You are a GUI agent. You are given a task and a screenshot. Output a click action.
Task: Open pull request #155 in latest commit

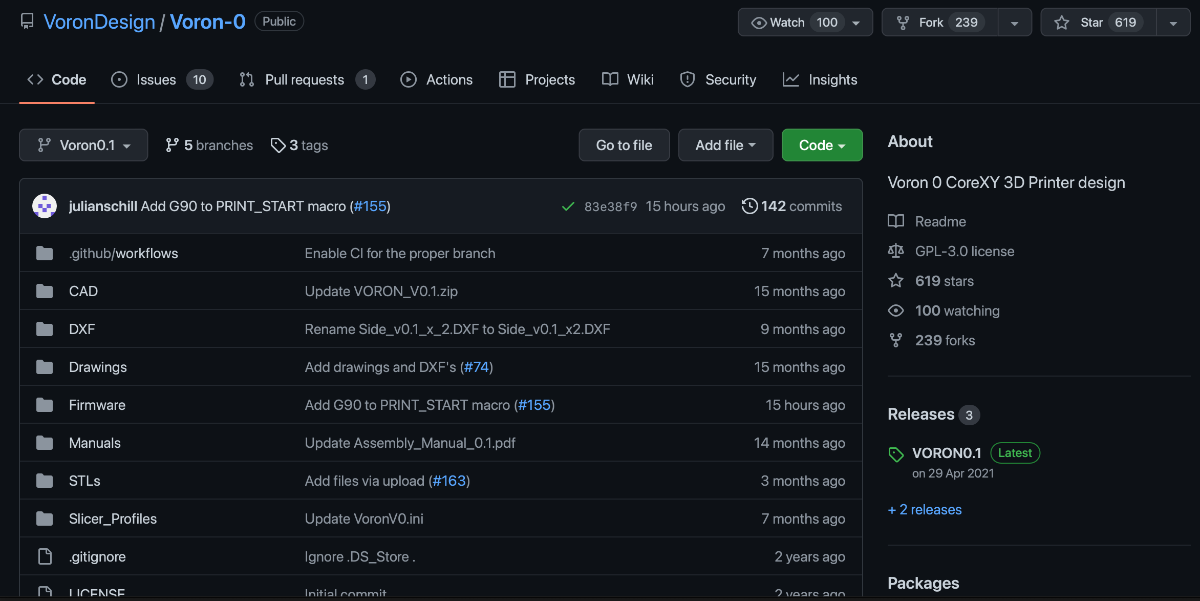click(x=370, y=206)
